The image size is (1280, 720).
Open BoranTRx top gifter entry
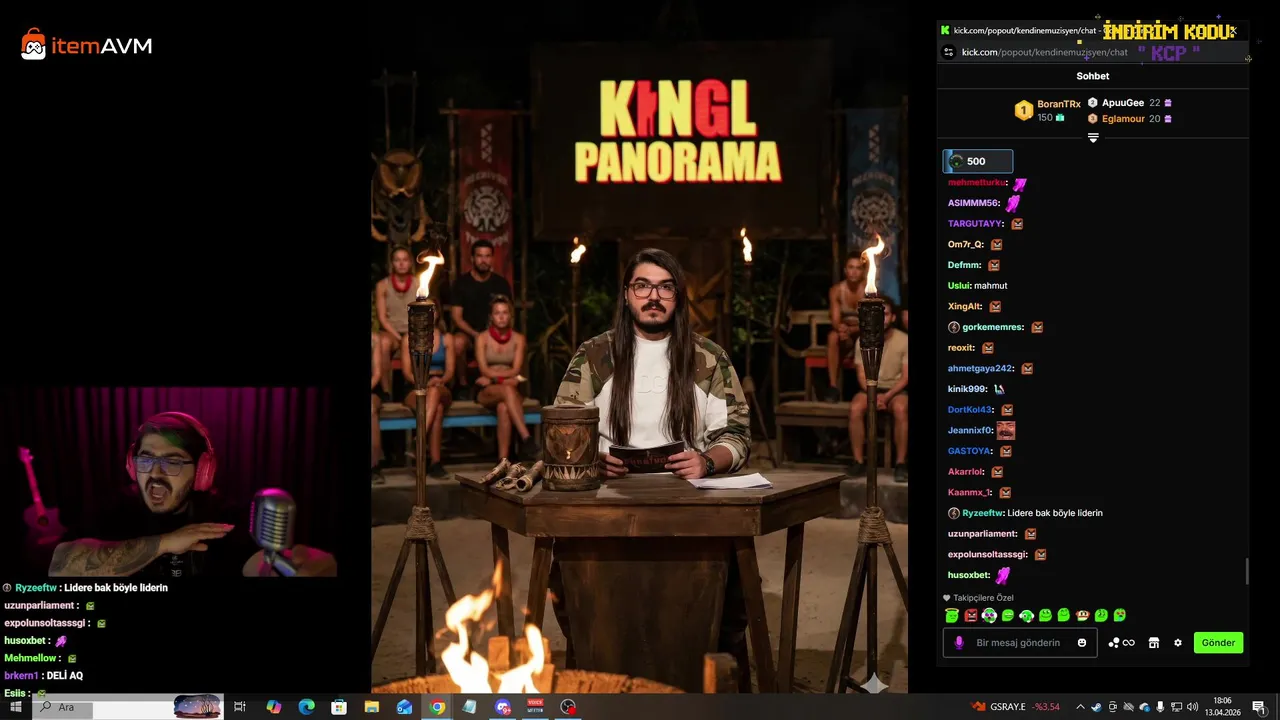coord(1048,110)
